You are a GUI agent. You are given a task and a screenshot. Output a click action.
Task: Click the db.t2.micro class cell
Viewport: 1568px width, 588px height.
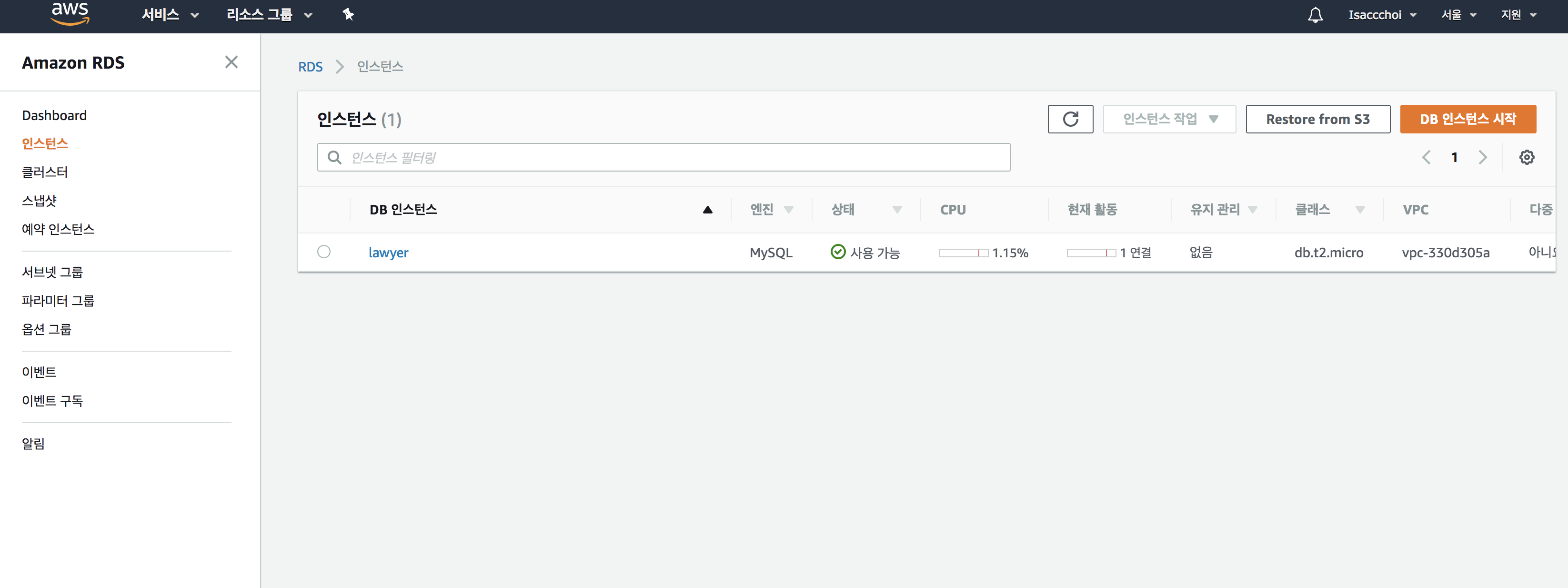tap(1329, 253)
